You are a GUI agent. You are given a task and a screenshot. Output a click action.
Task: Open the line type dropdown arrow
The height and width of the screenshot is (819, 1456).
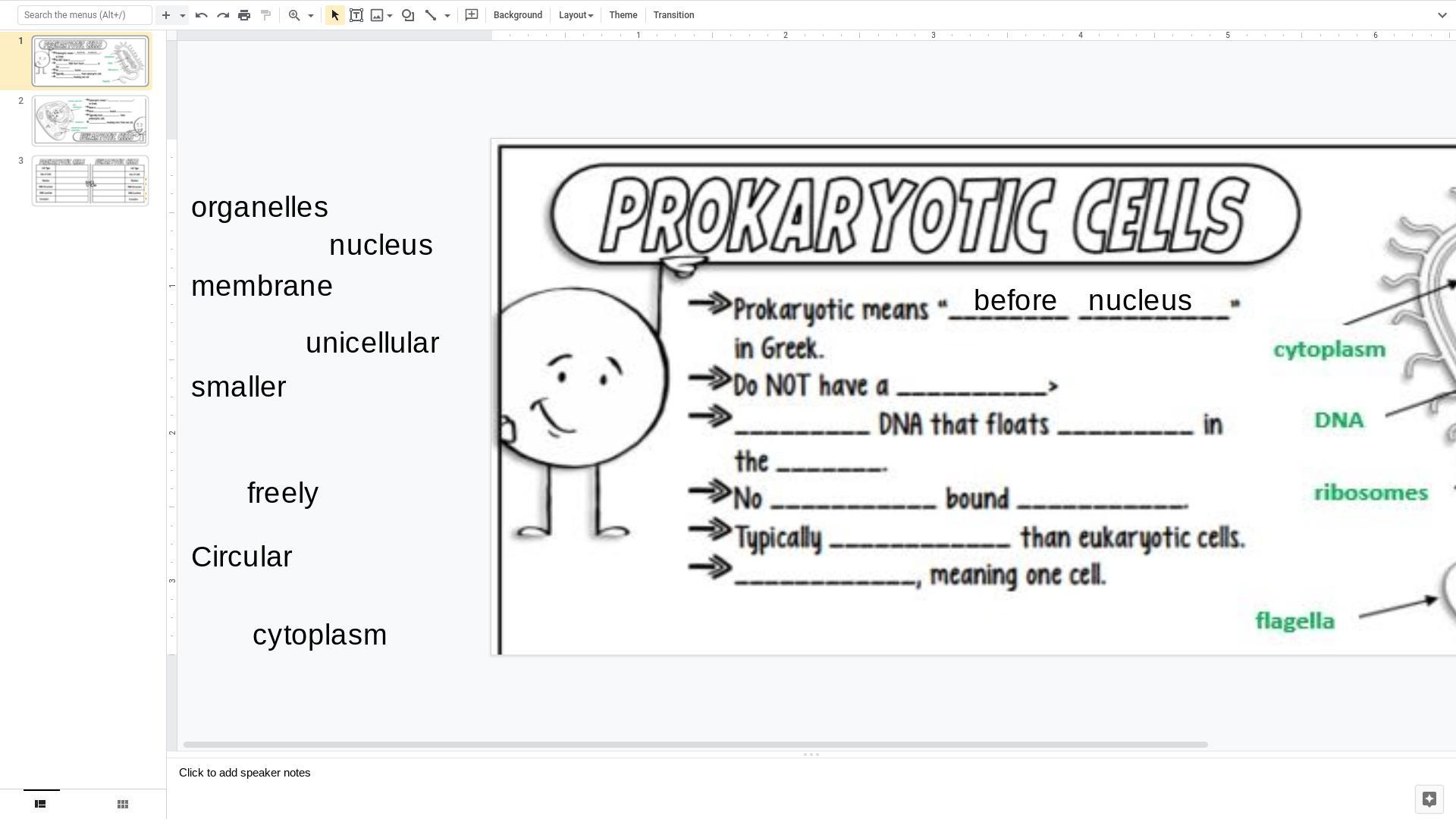[x=447, y=15]
